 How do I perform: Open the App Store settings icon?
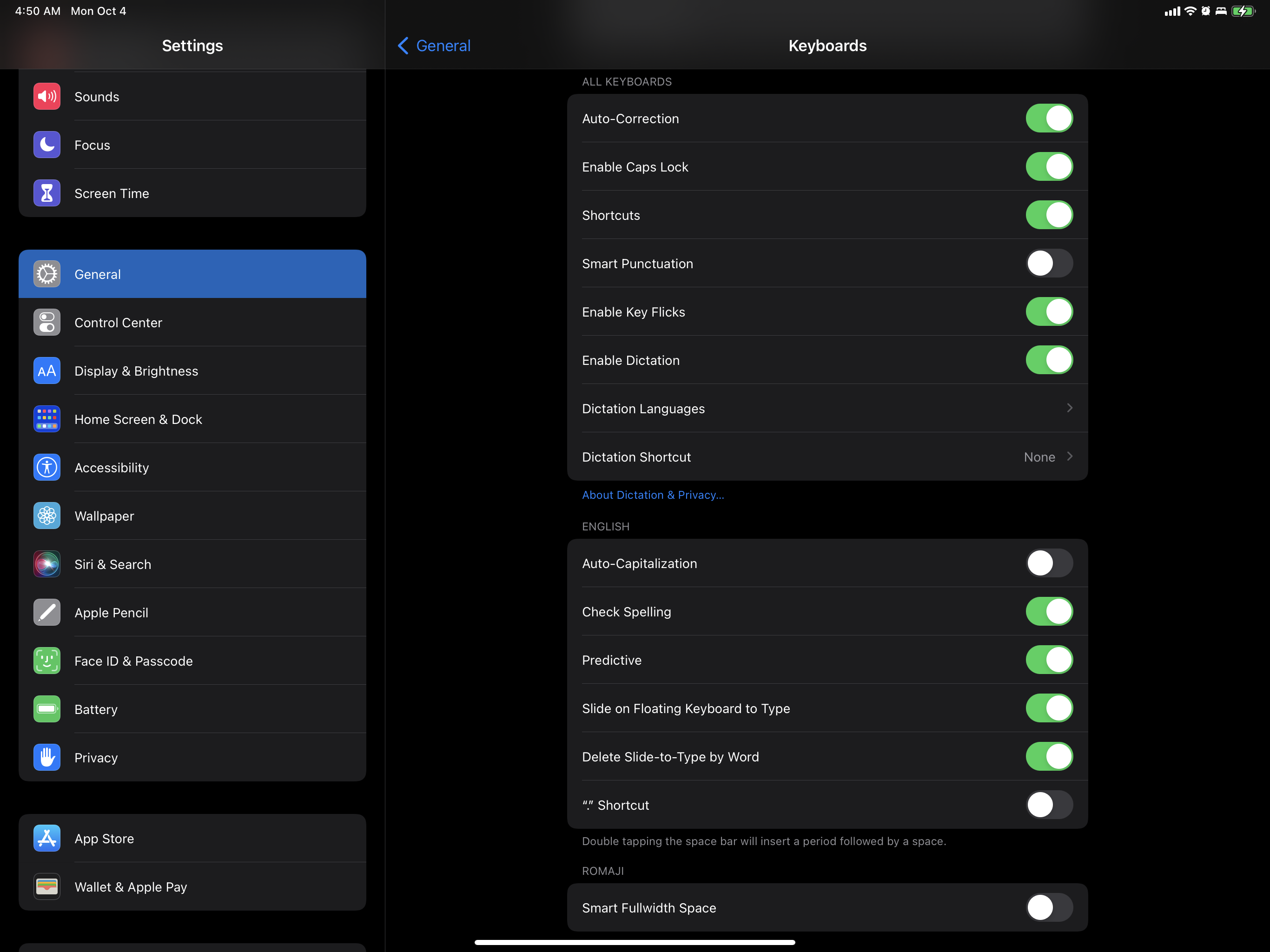(x=46, y=838)
